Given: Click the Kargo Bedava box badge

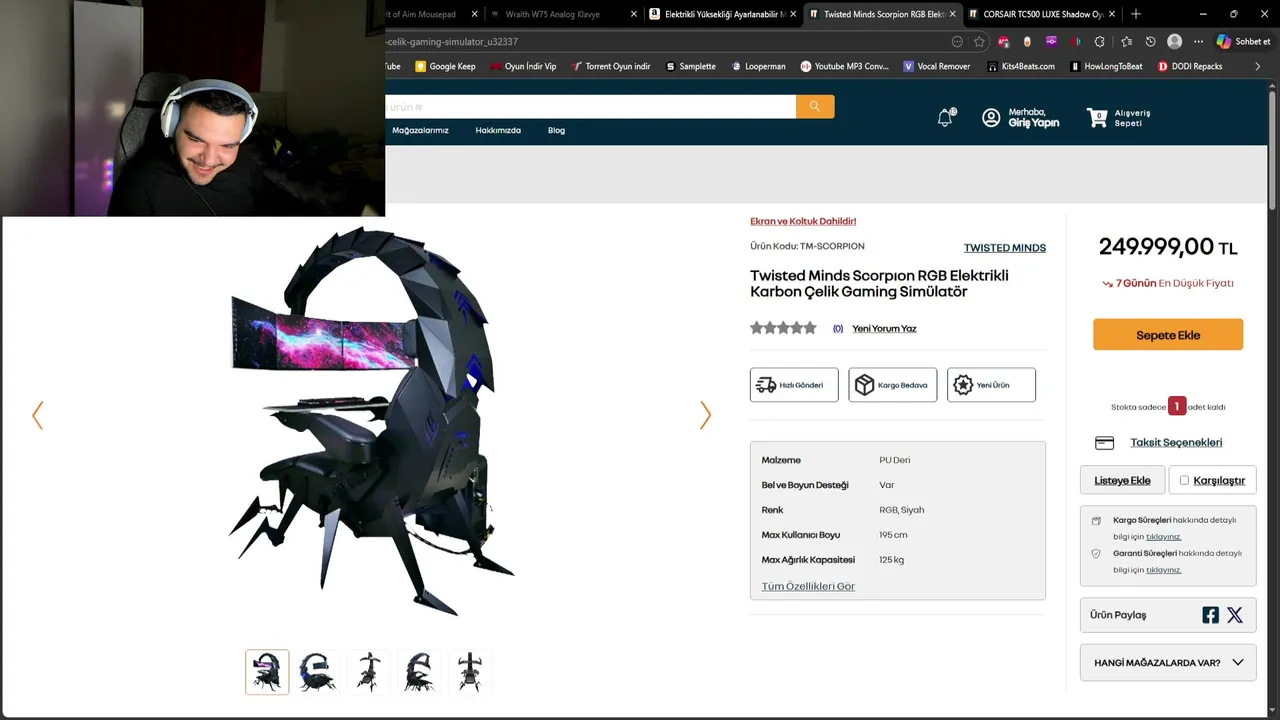Looking at the screenshot, I should pos(893,385).
